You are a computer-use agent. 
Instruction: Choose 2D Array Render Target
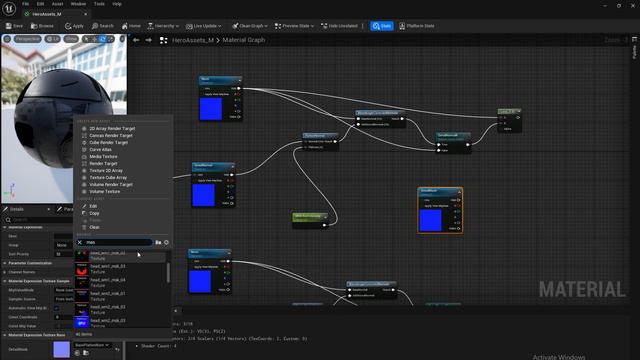click(x=112, y=129)
